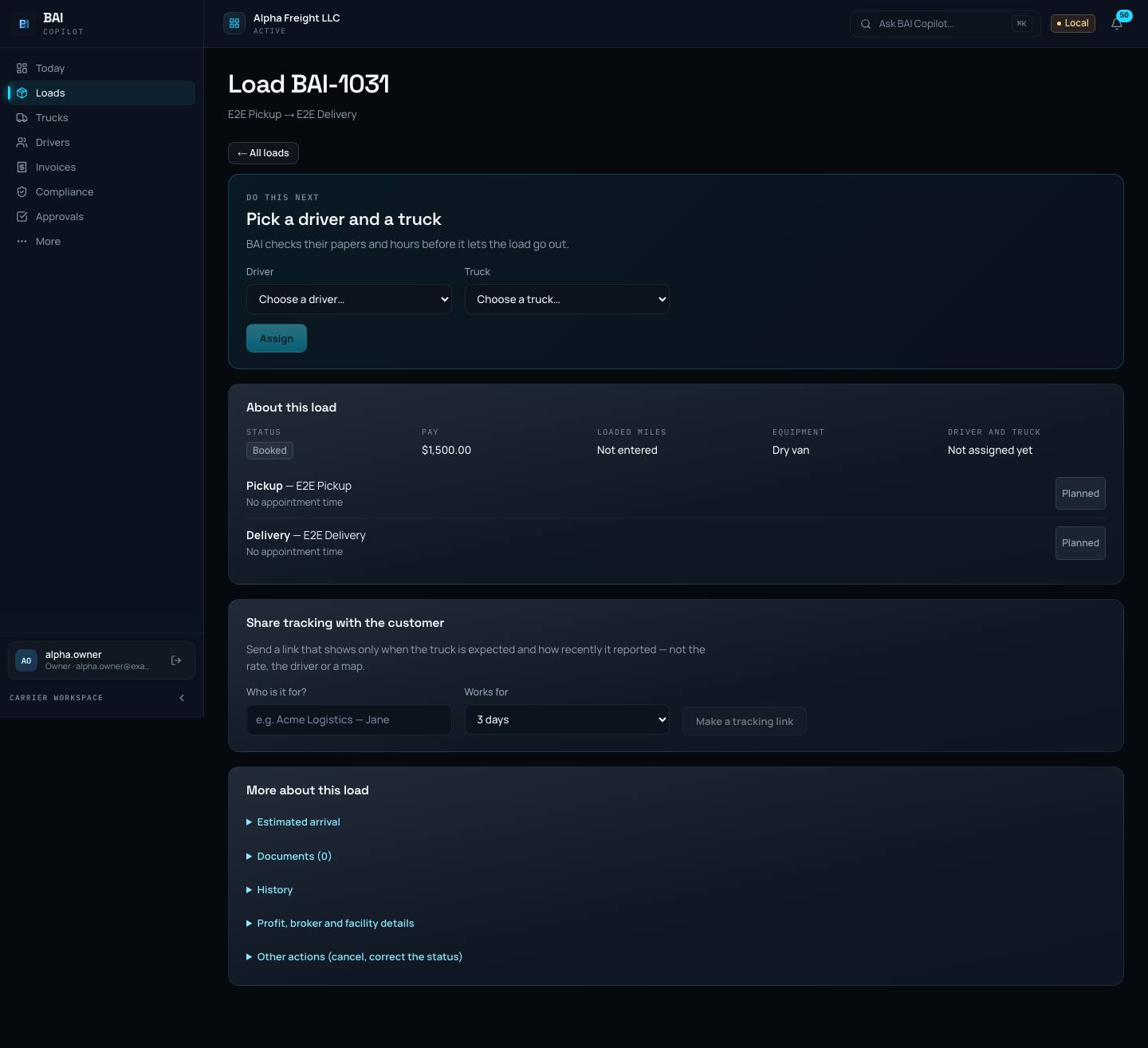Click the BAI Copilot logo icon
The width and height of the screenshot is (1148, 1048).
pos(24,24)
